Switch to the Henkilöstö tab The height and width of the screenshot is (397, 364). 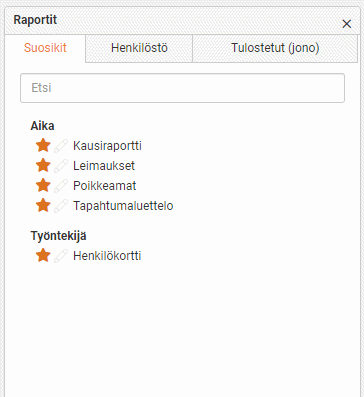click(x=139, y=48)
